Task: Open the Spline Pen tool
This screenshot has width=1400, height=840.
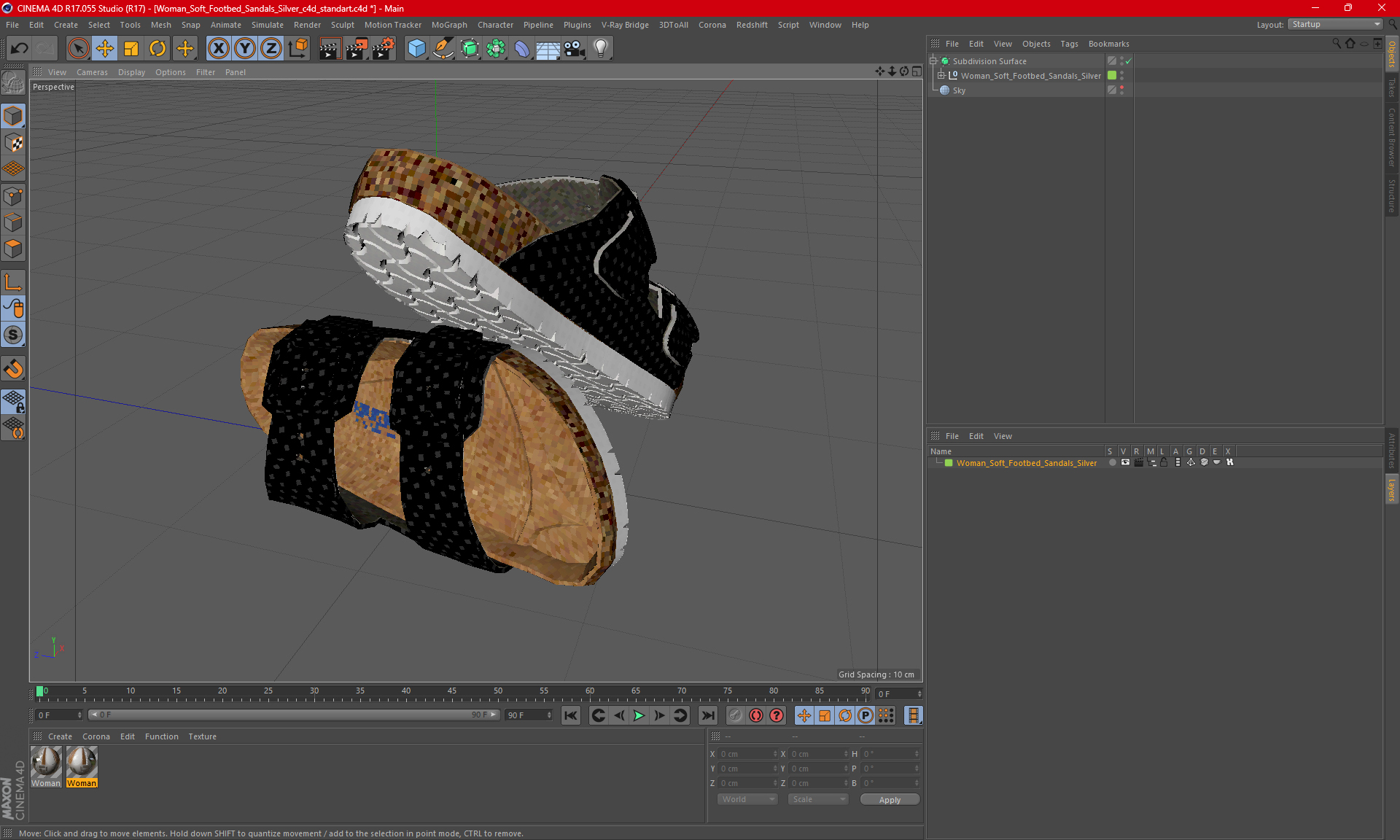Action: point(443,48)
